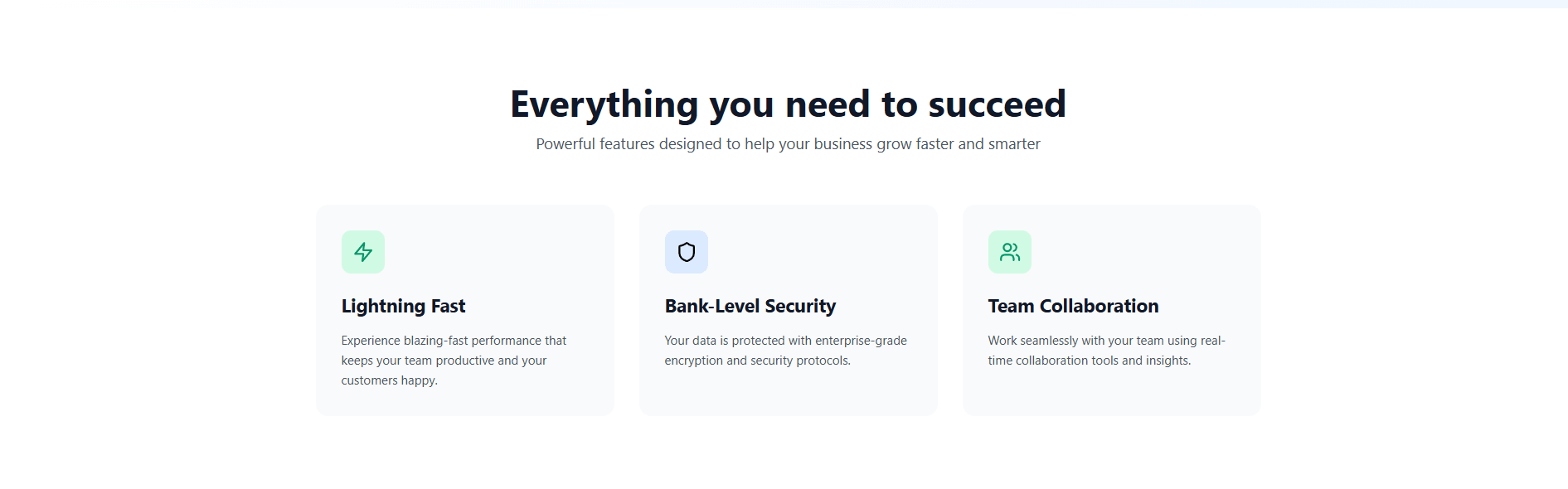Screen dimensions: 1568x489
Task: Select the "Lightning Fast" card title
Action: coord(403,306)
